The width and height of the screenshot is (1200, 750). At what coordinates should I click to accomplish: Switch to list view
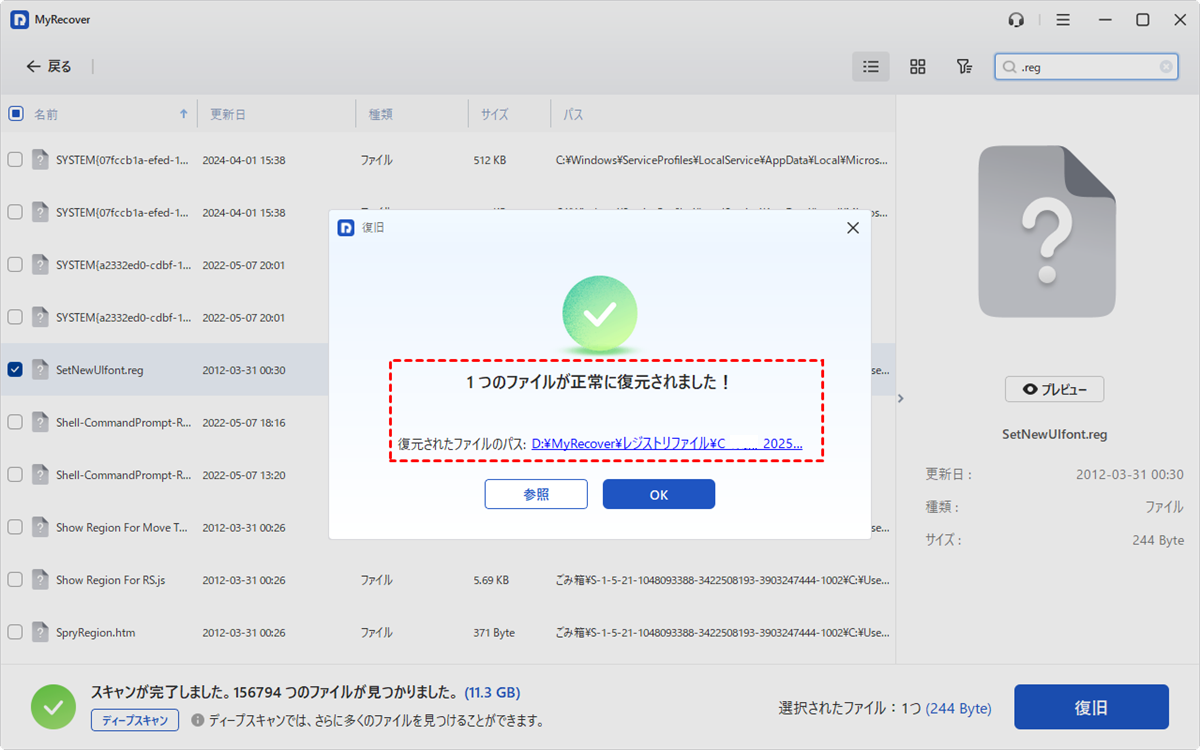[871, 67]
